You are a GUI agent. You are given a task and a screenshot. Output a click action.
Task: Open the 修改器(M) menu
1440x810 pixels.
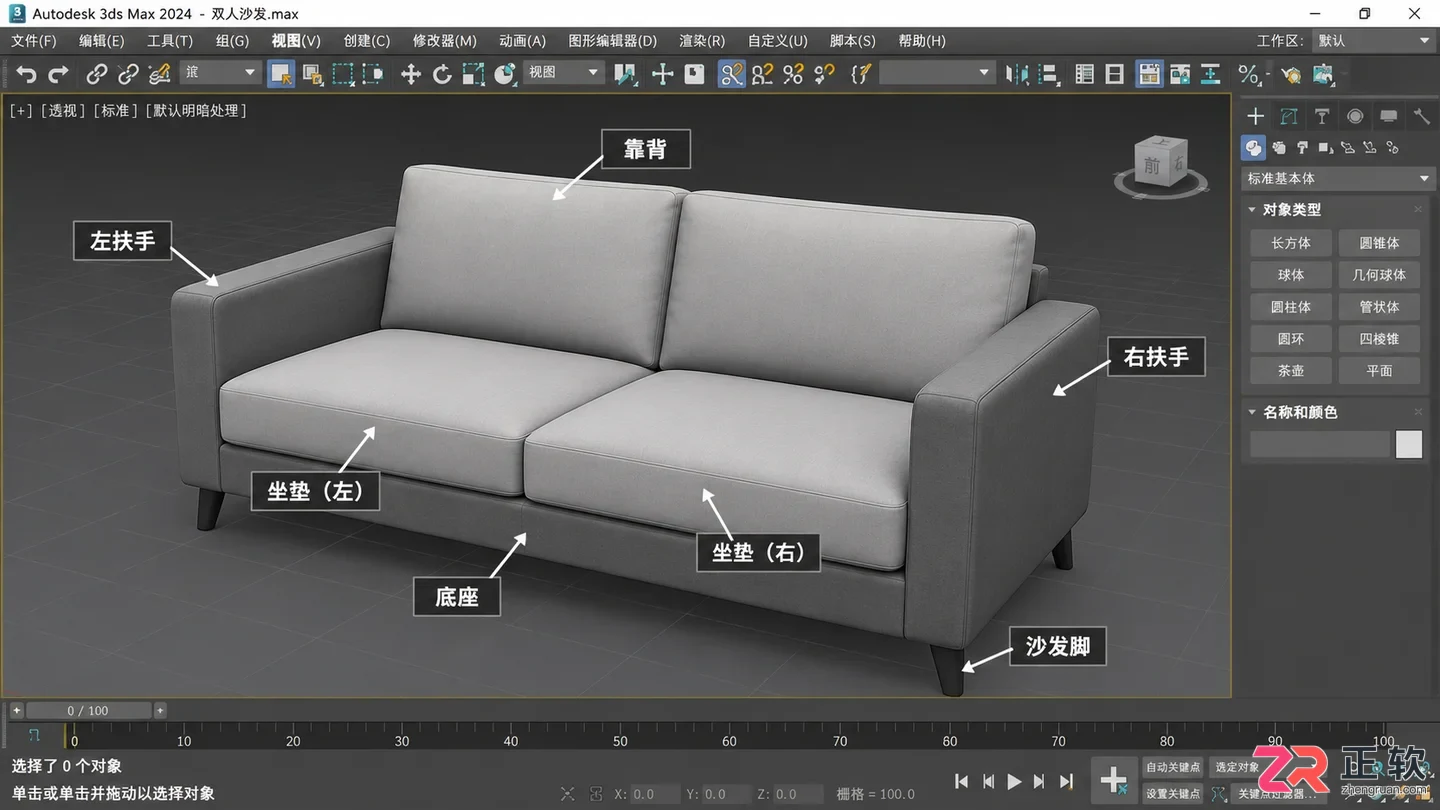(444, 41)
